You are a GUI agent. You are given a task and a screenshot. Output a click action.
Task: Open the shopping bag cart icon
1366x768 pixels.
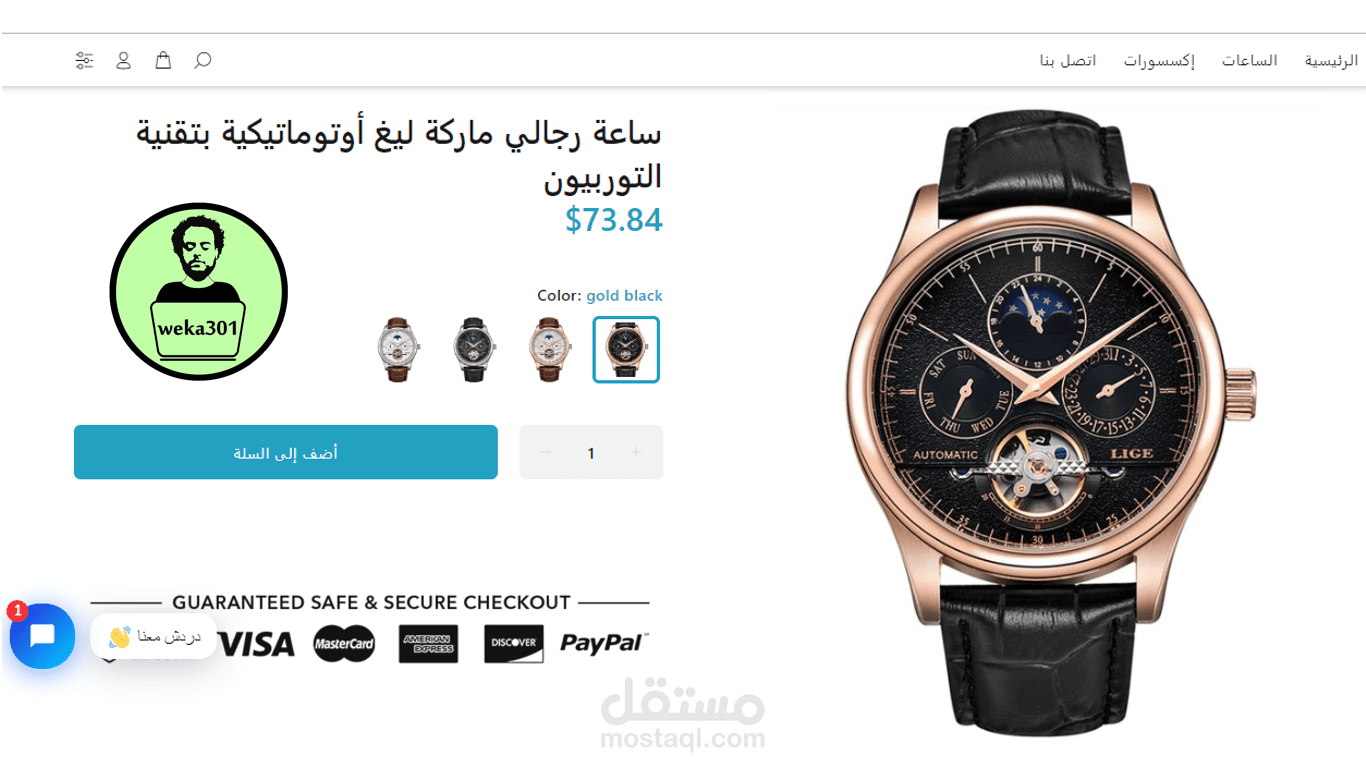point(163,60)
